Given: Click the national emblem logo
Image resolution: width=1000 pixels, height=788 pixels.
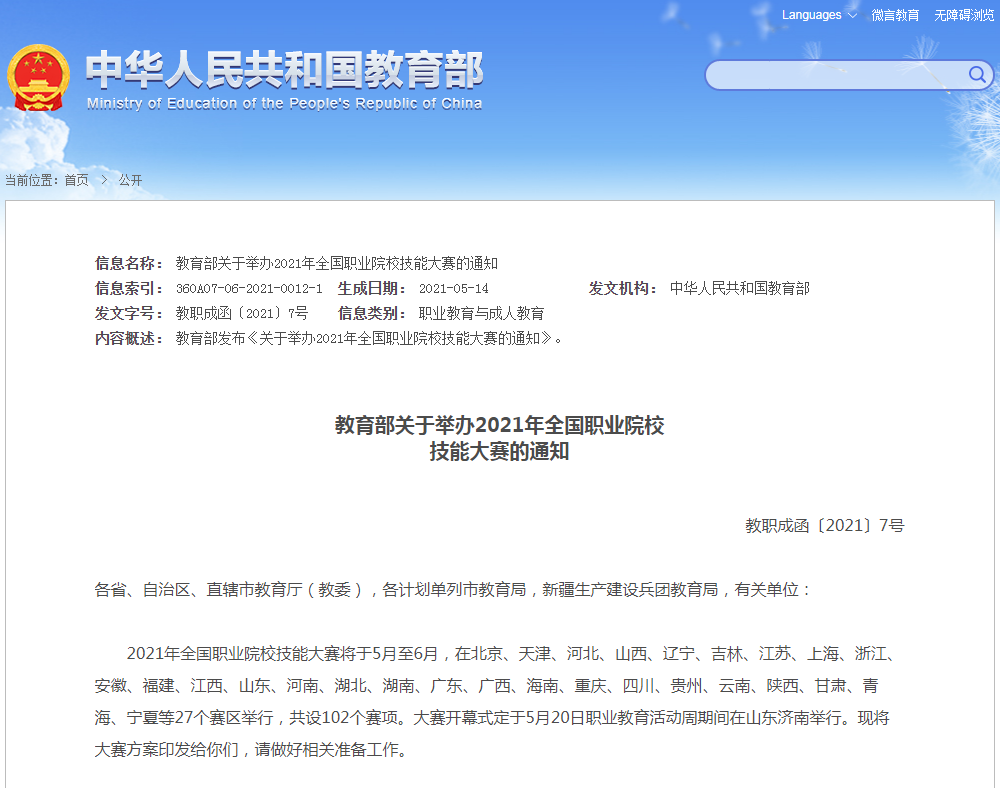Looking at the screenshot, I should pos(40,75).
